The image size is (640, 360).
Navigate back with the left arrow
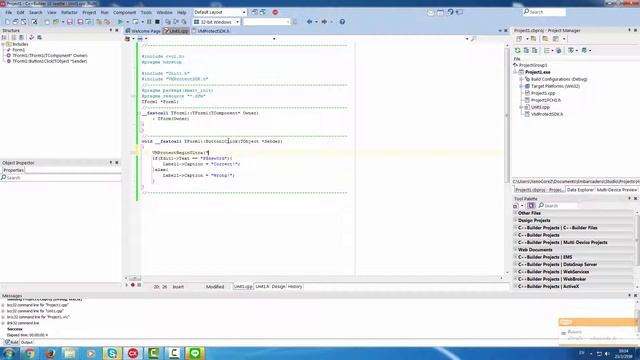tap(309, 22)
